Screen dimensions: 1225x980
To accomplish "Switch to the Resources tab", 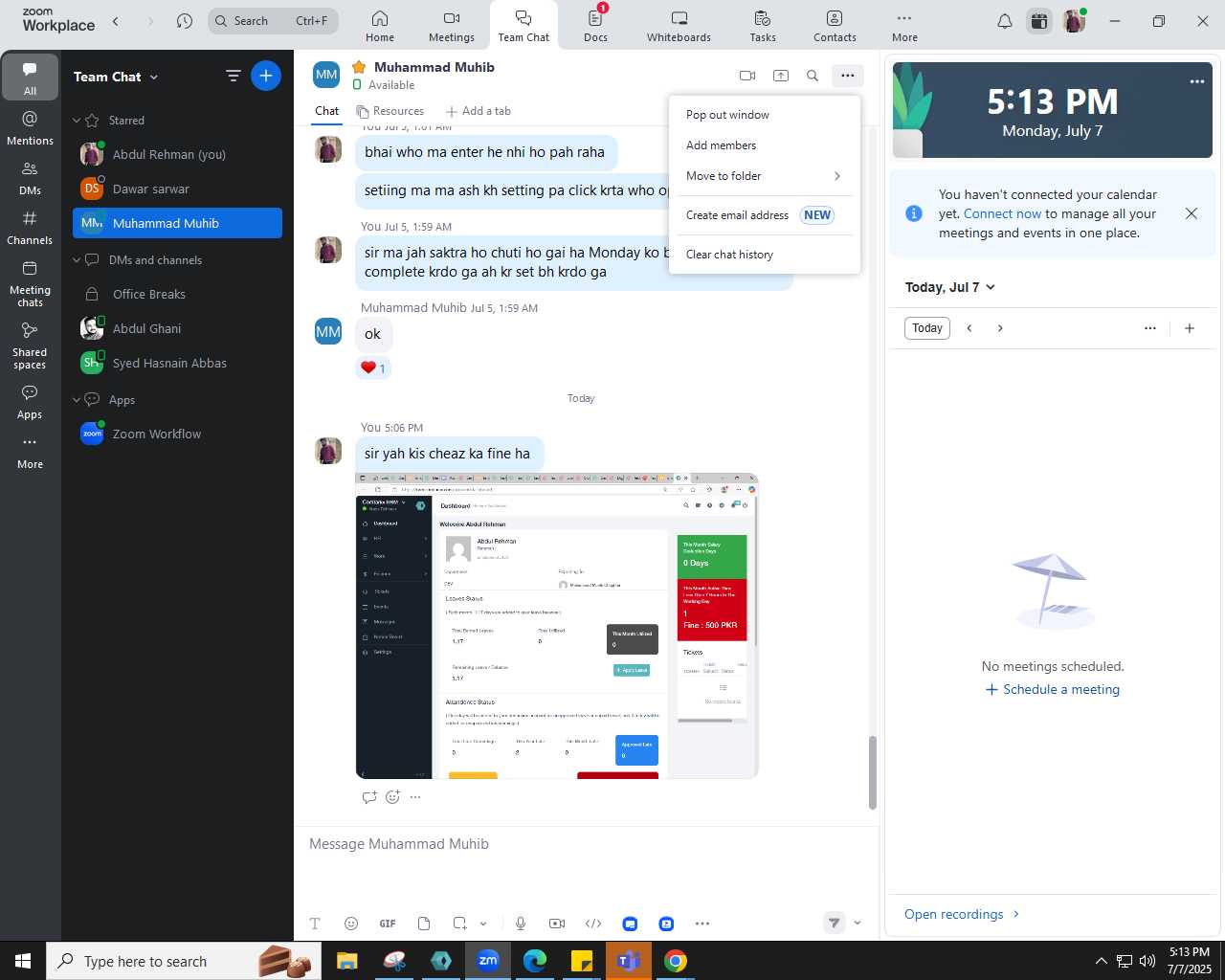I will point(390,111).
